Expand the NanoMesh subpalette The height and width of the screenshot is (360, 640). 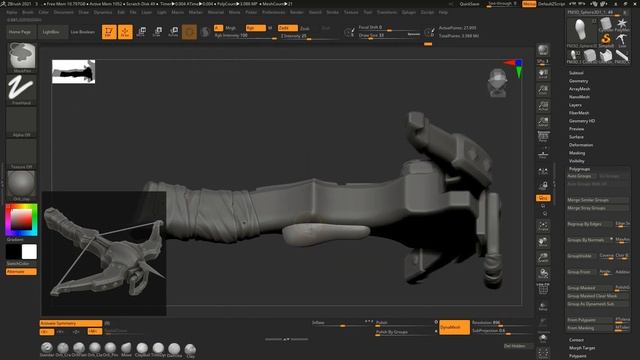pyautogui.click(x=580, y=97)
